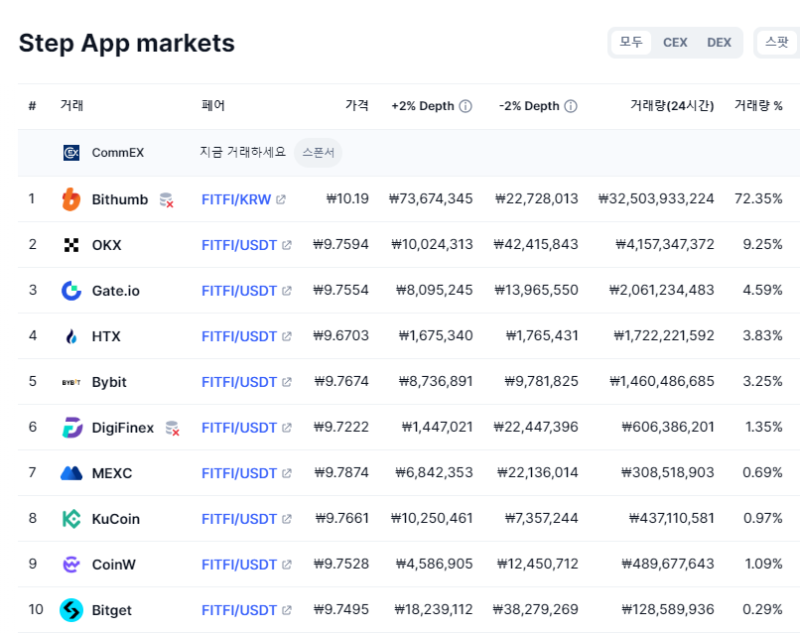800x633 pixels.
Task: Click the Gate.io exchange logo
Action: 71,291
